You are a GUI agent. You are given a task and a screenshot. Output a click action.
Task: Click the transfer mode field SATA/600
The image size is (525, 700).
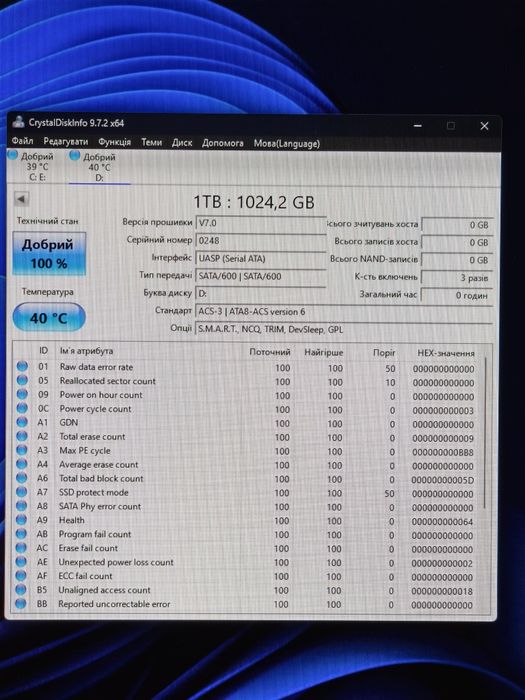[261, 276]
